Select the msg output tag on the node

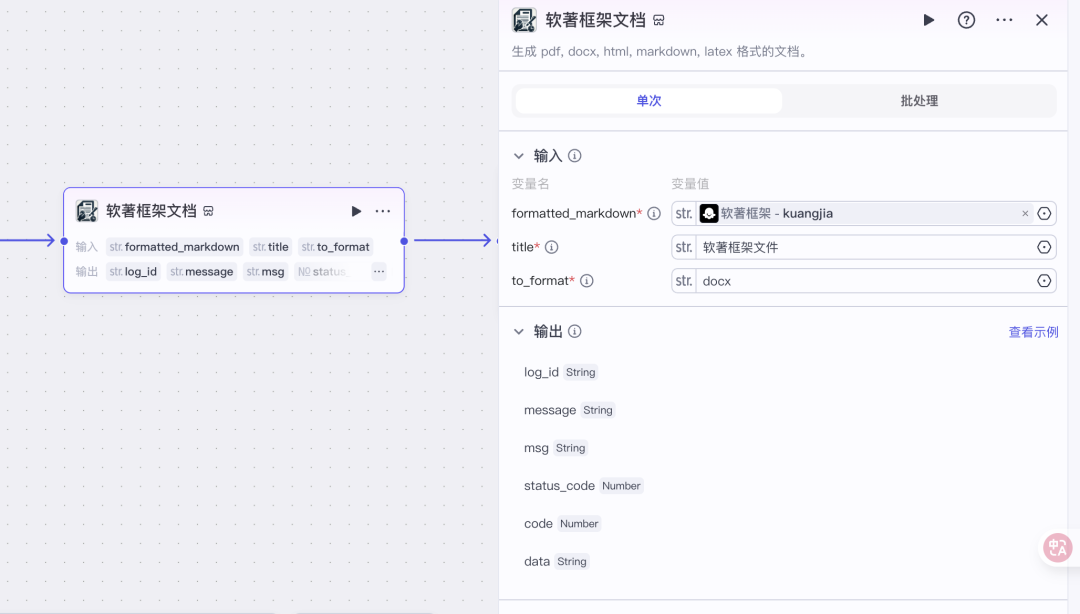265,272
